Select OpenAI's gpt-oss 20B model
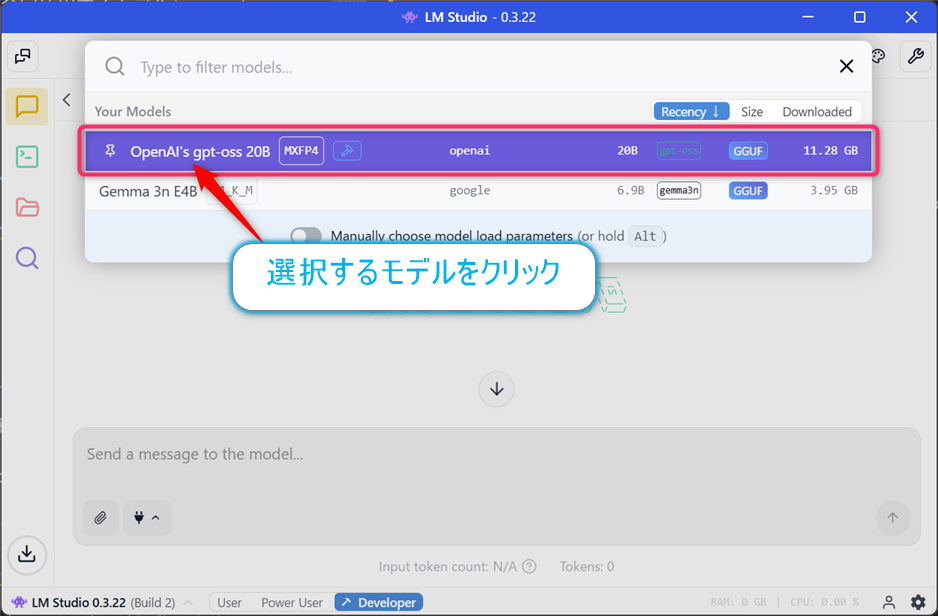The image size is (938, 616). click(x=478, y=151)
